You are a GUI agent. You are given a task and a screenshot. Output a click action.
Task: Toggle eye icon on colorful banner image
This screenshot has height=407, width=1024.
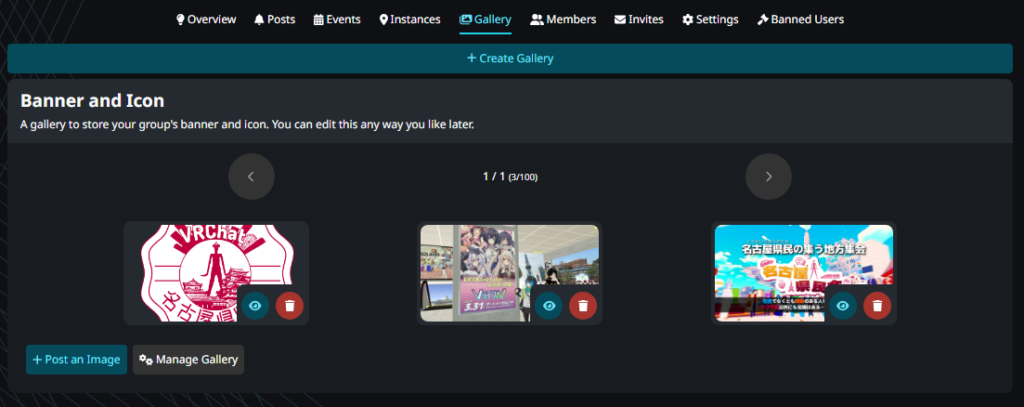coord(842,305)
